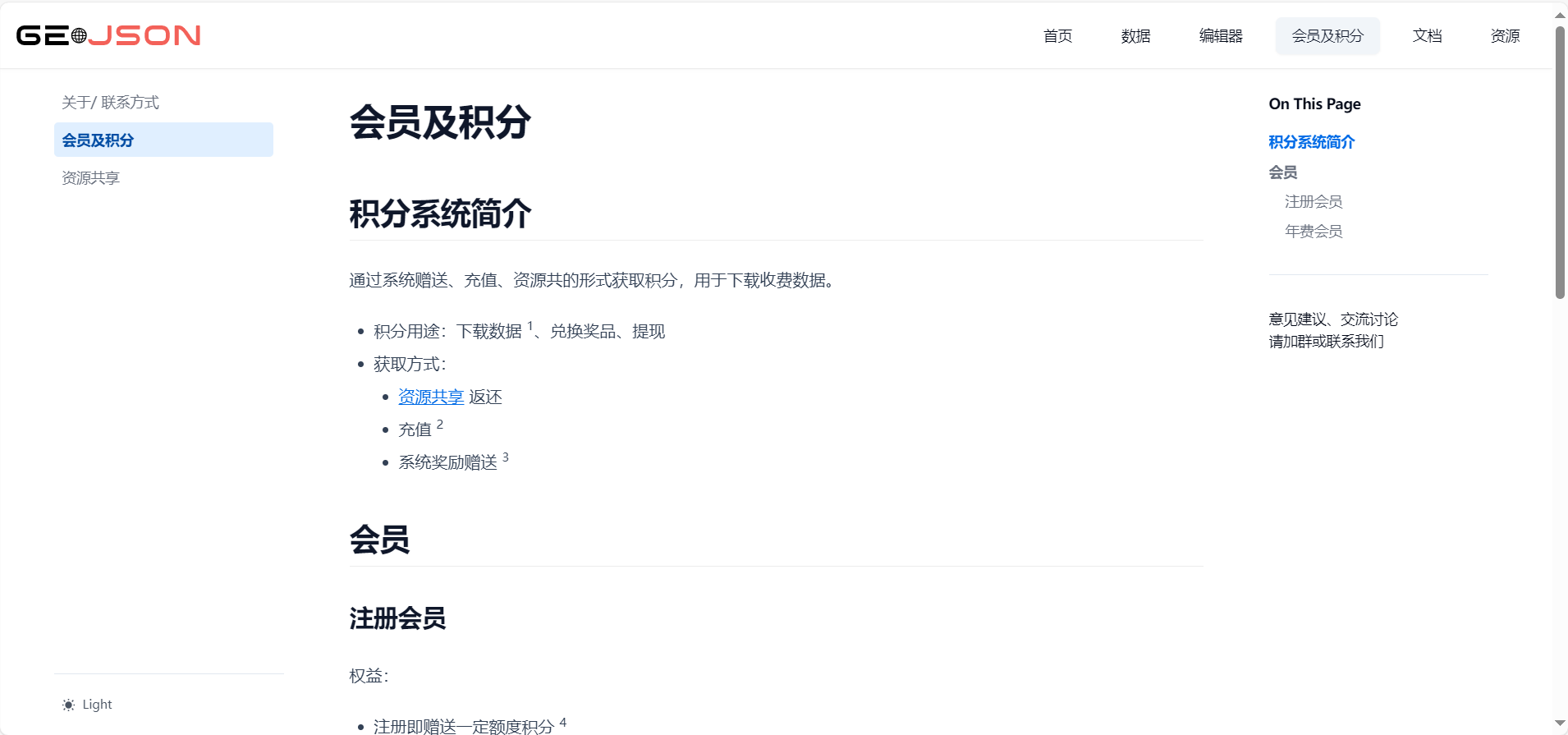Jump to footnote 3 after 系统奖励赠送
The width and height of the screenshot is (1568, 735).
pyautogui.click(x=505, y=457)
